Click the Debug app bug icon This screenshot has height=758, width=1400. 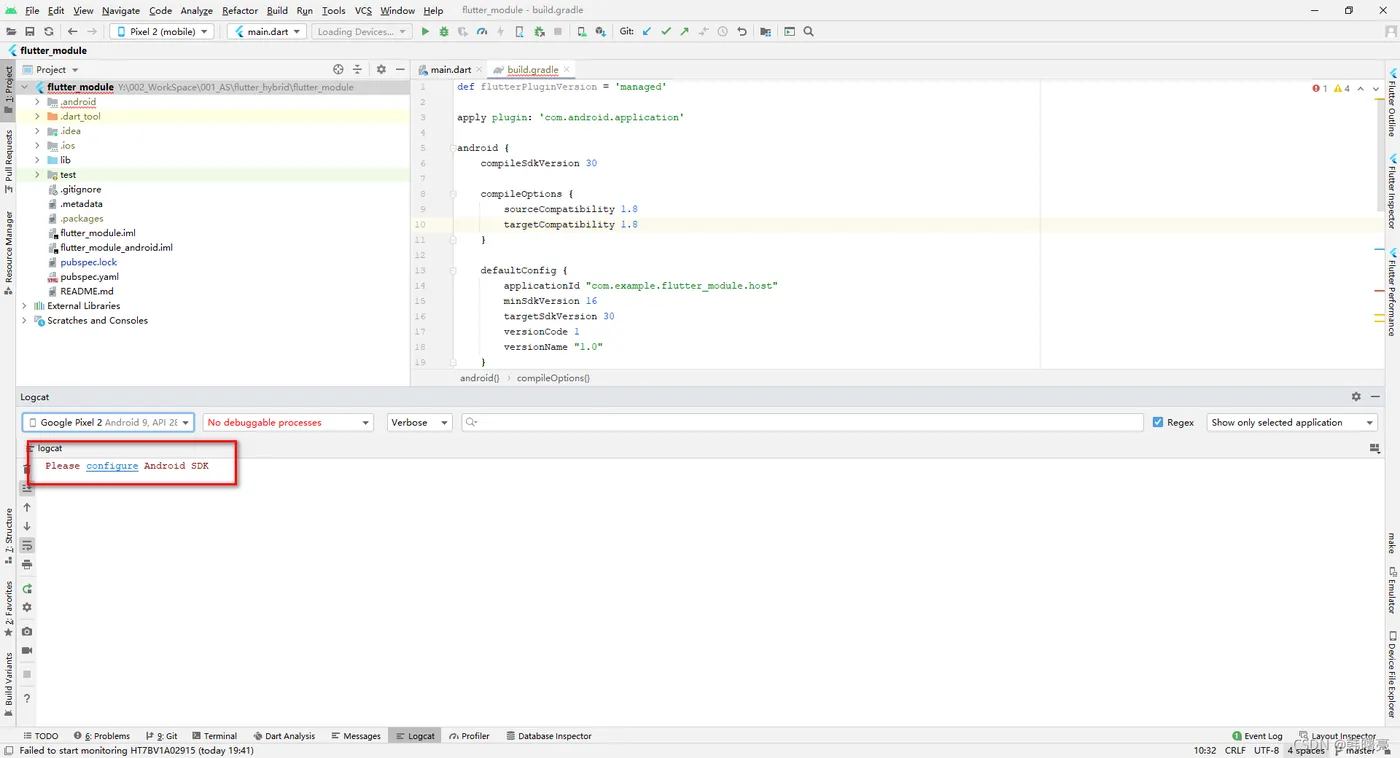coord(444,32)
